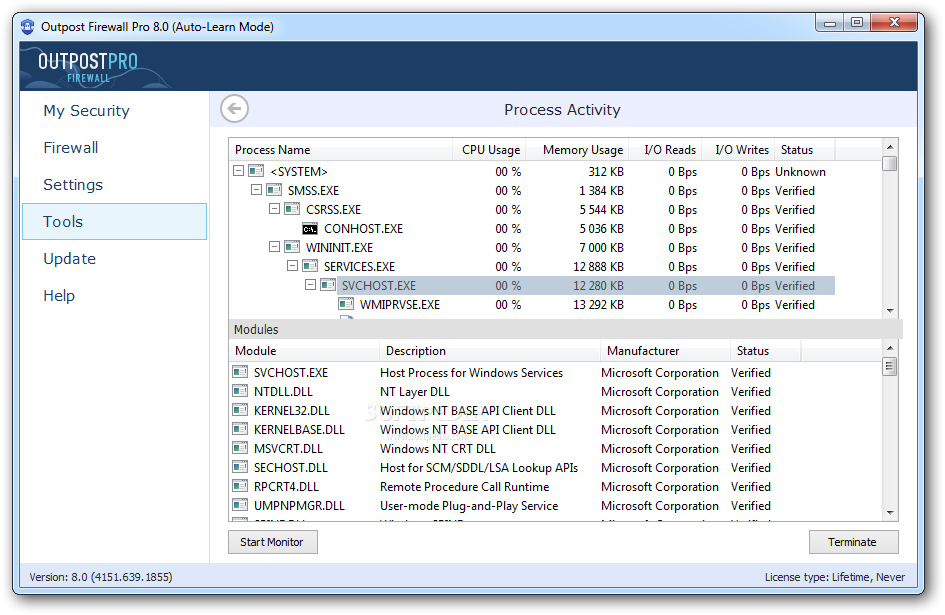Minimize the Outpost Firewall window
This screenshot has width=945, height=615.
click(830, 23)
